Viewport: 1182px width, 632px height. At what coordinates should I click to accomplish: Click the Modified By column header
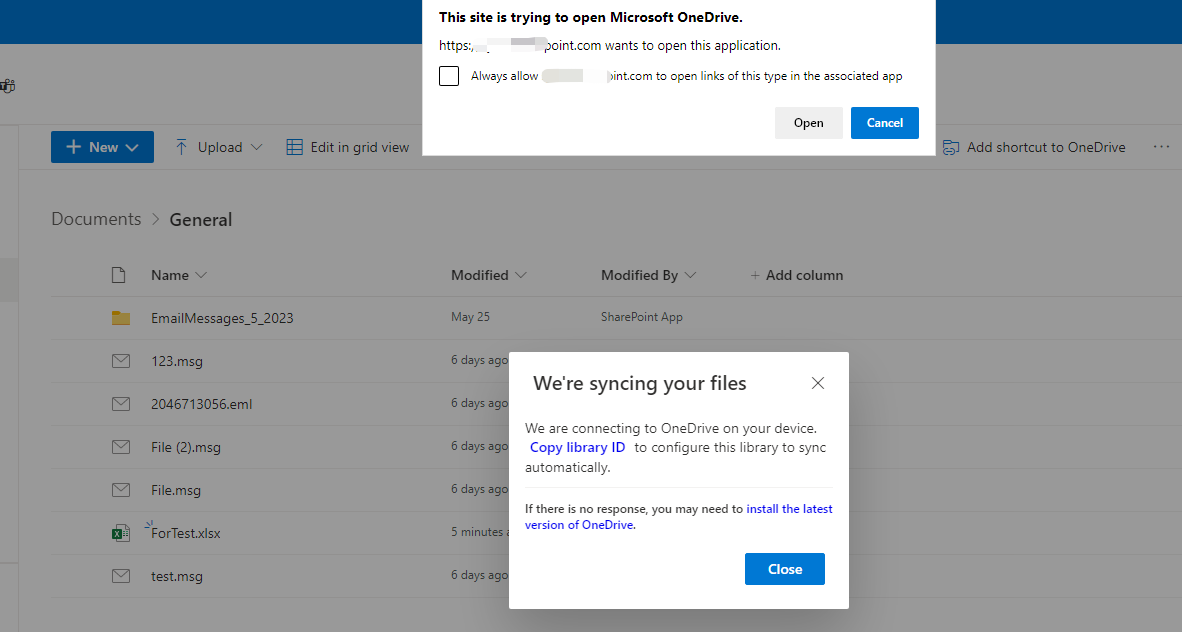(639, 275)
